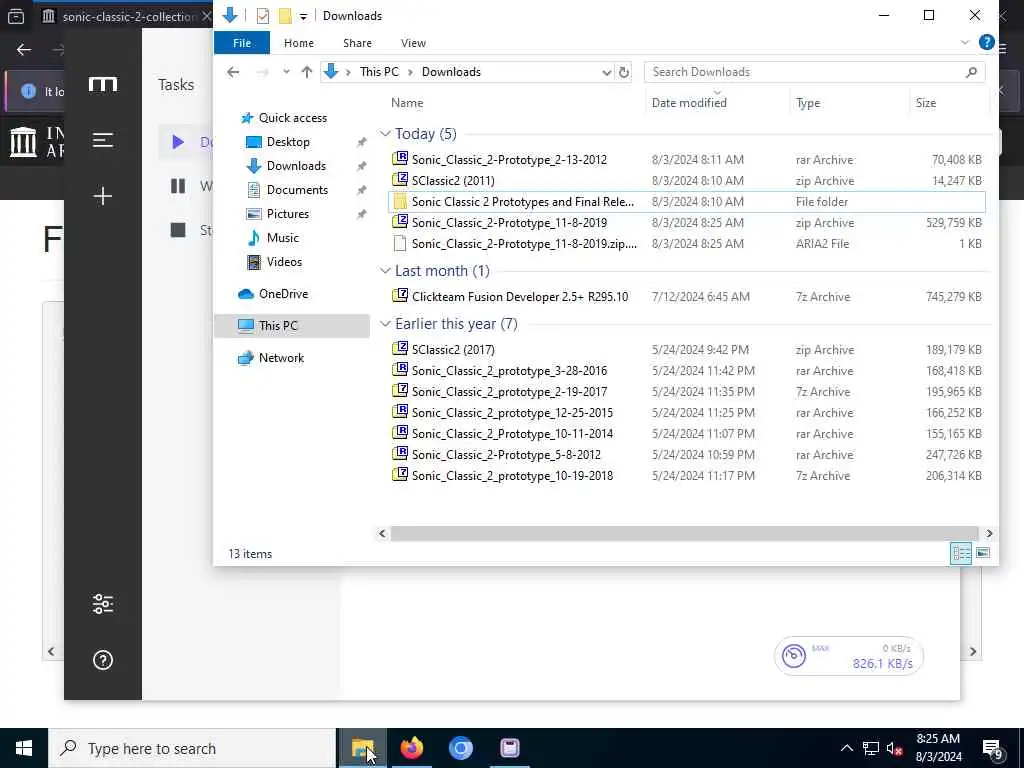The width and height of the screenshot is (1024, 768).
Task: Click Motrix speedometer speed limit widget
Action: point(849,656)
